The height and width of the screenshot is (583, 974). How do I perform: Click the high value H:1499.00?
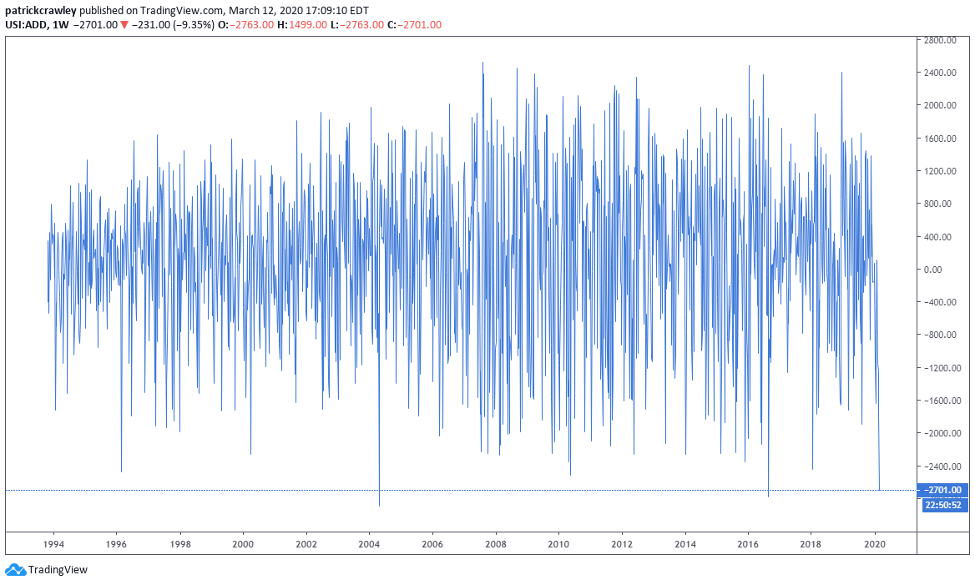(x=302, y=25)
